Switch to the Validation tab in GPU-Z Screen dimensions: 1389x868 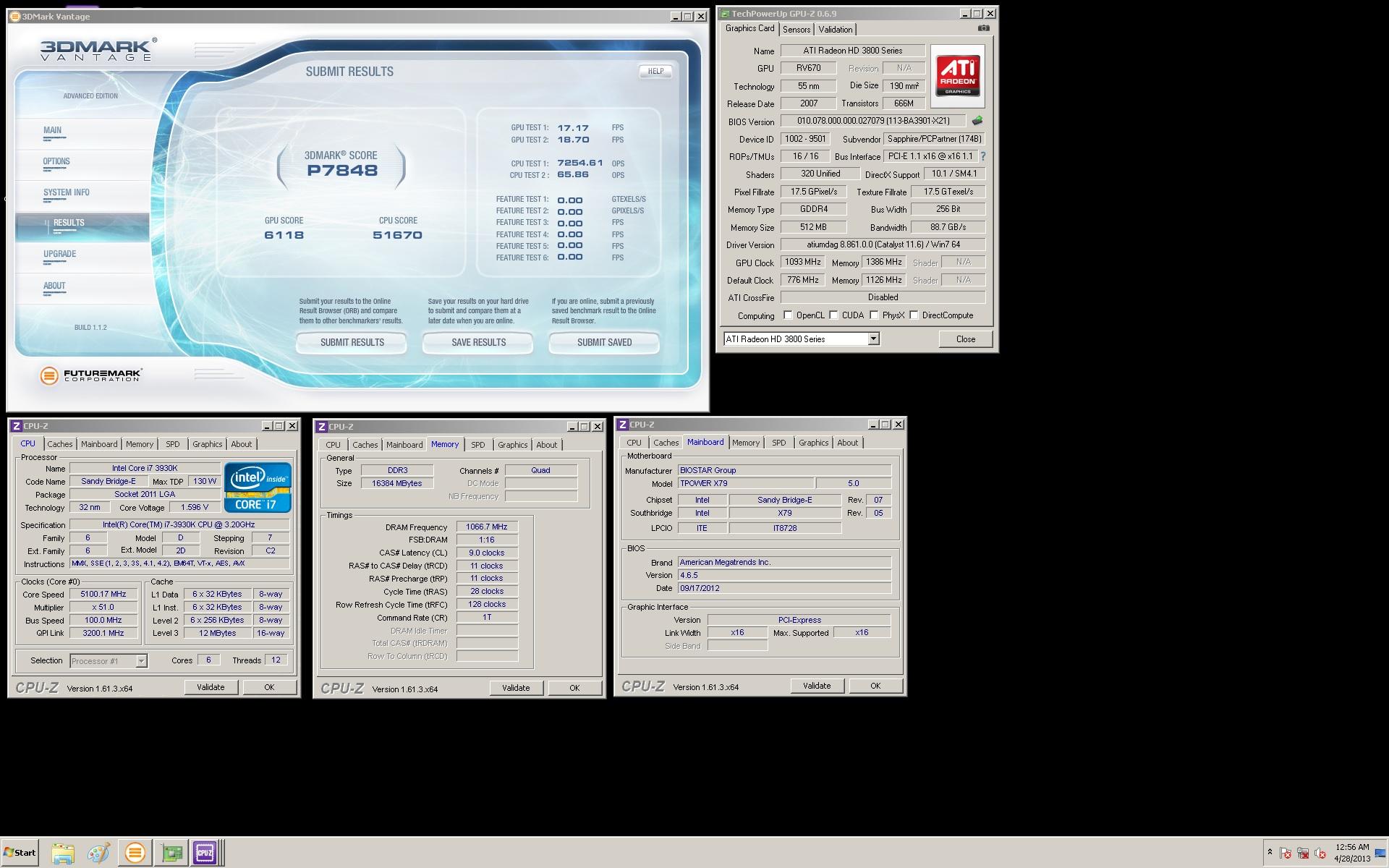click(x=836, y=30)
